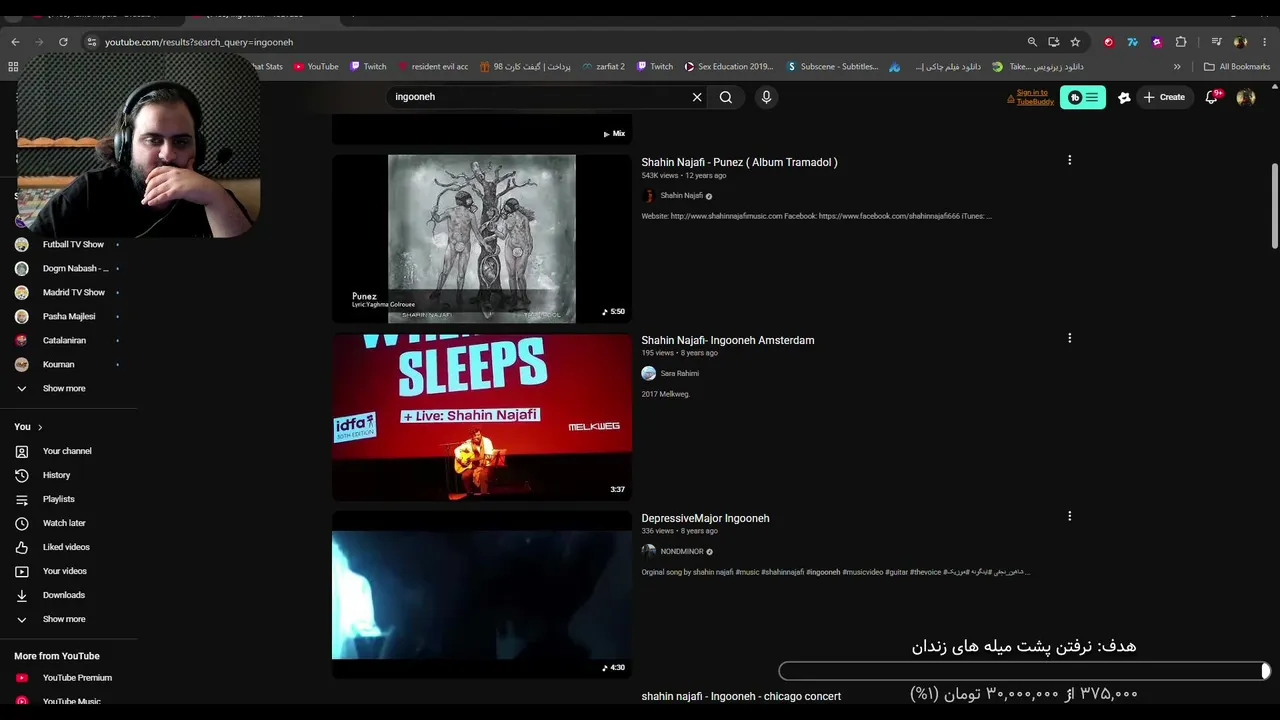Open the media controls icon in Chrome toolbar
The image size is (1280, 720).
tap(1216, 42)
